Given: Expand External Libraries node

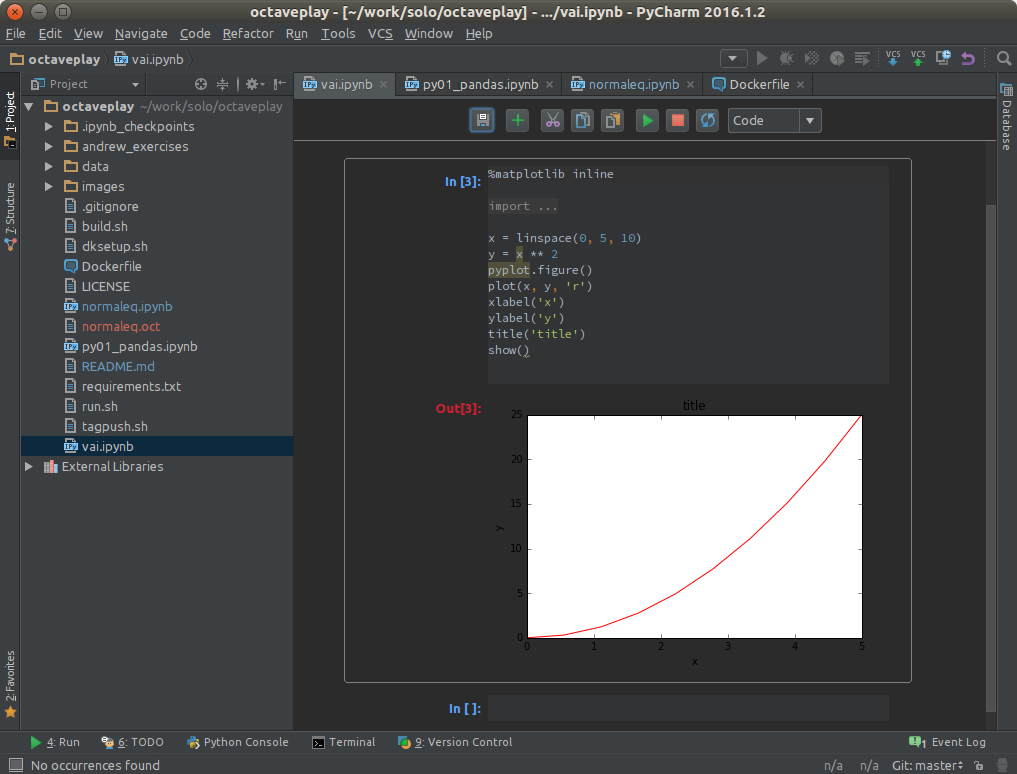Looking at the screenshot, I should coord(29,466).
